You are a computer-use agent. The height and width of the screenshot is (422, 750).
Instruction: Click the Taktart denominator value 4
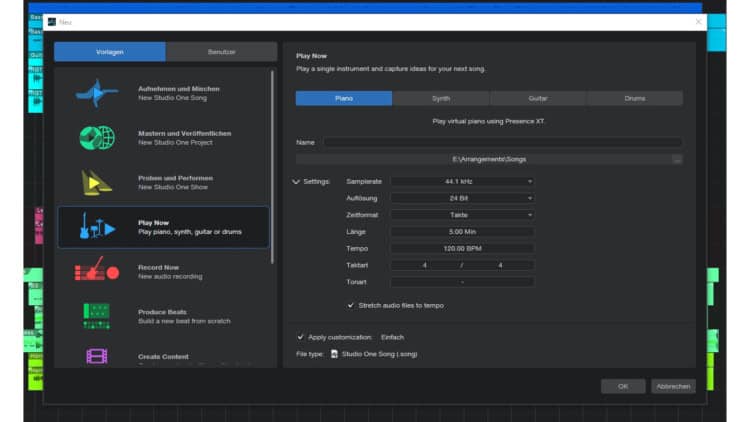pyautogui.click(x=500, y=265)
